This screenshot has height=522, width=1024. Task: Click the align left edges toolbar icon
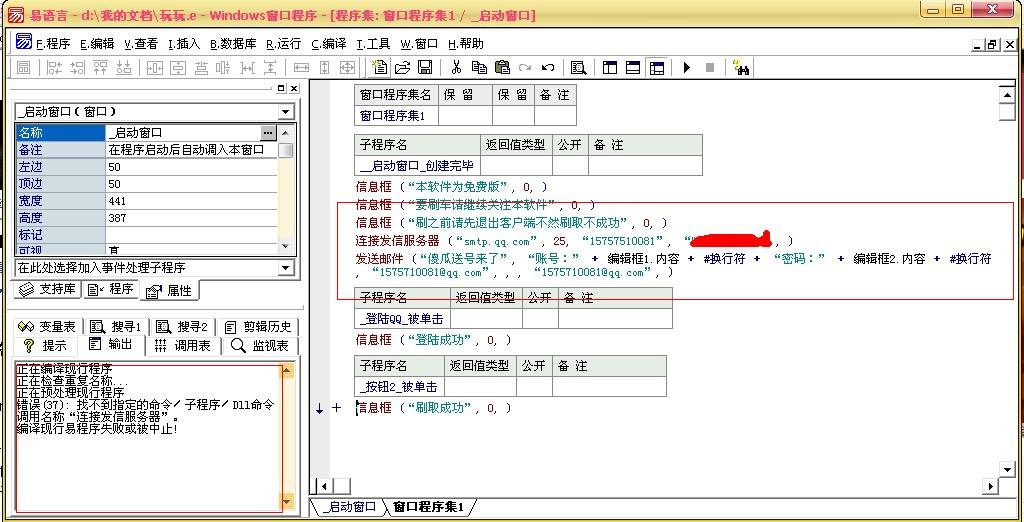(x=55, y=67)
